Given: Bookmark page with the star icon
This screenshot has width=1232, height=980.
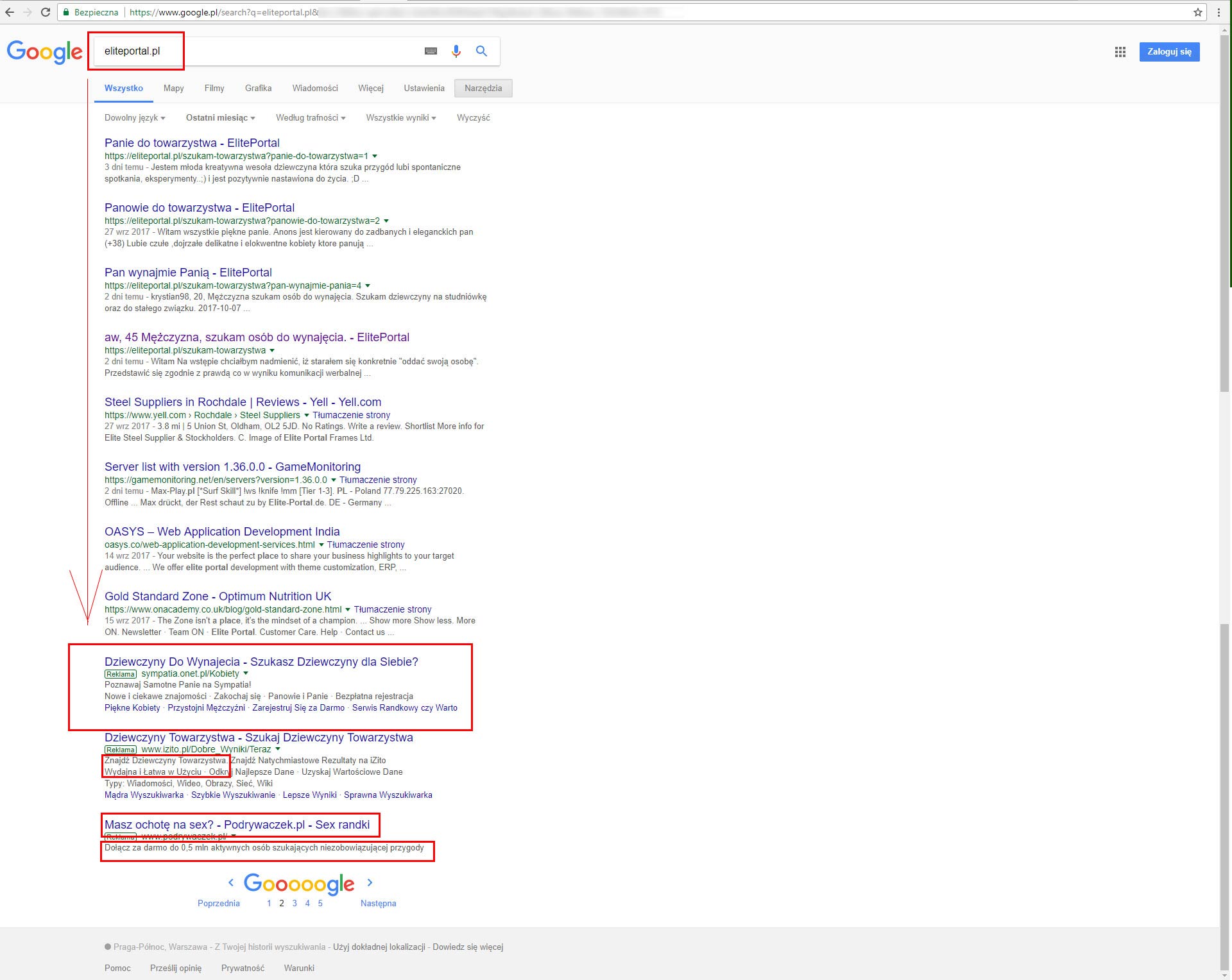Looking at the screenshot, I should [x=1197, y=12].
